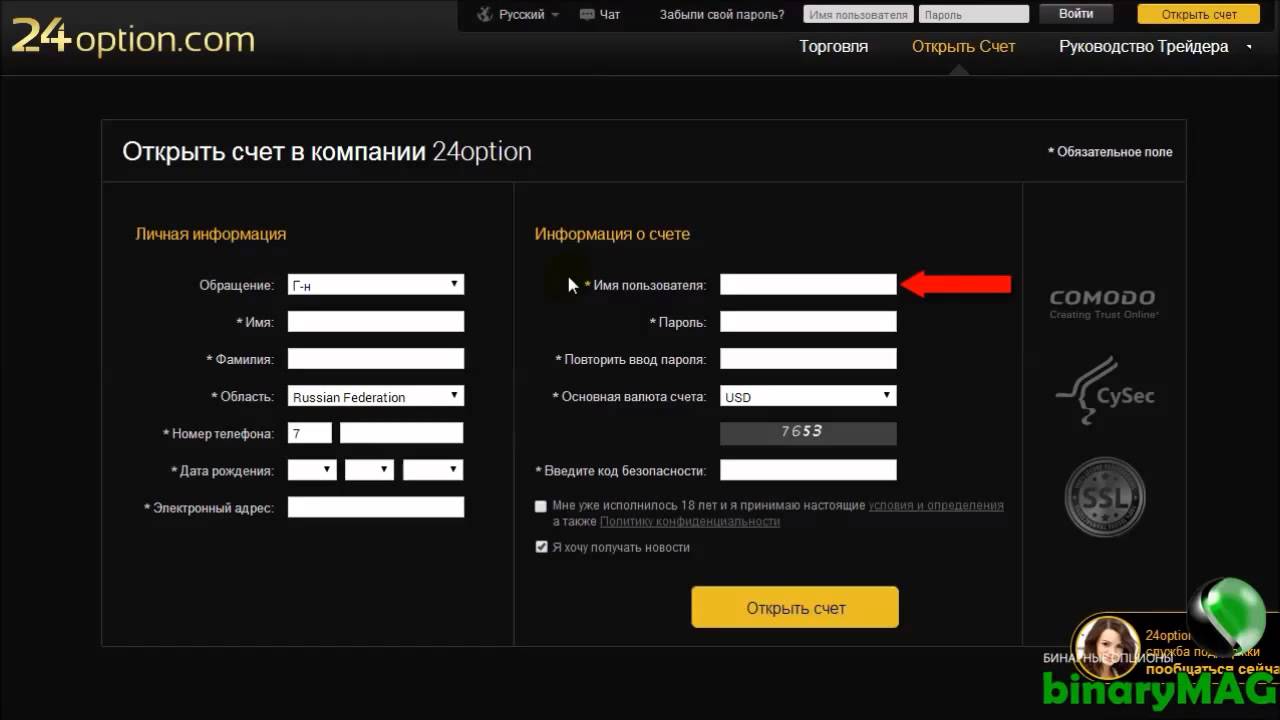The image size is (1280, 720).
Task: Click the Забыли свой пароль? link
Action: 722,15
